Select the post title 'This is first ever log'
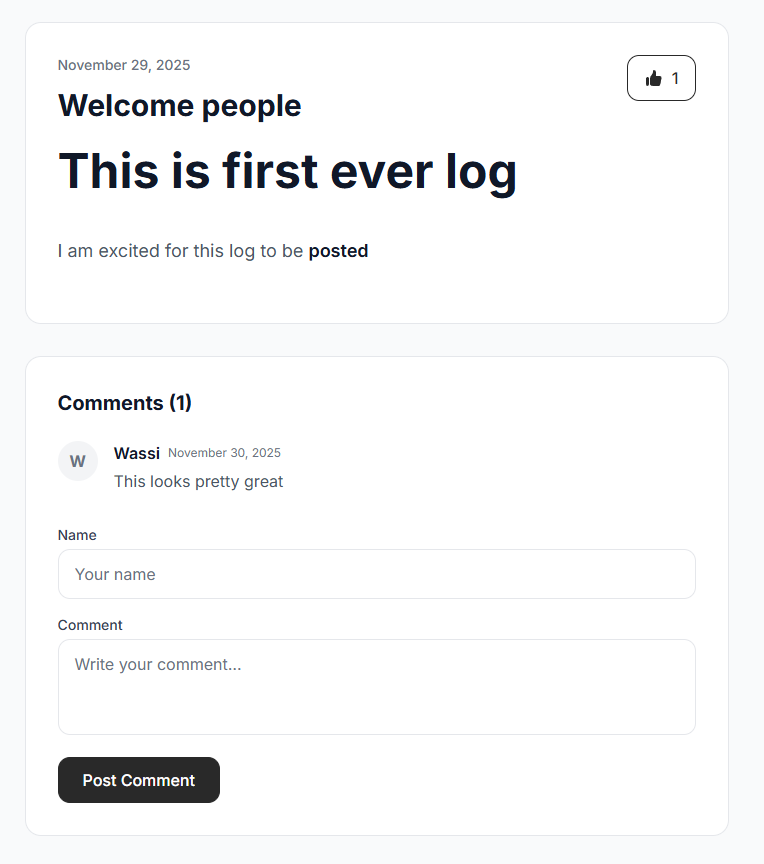764x864 pixels. 288,171
